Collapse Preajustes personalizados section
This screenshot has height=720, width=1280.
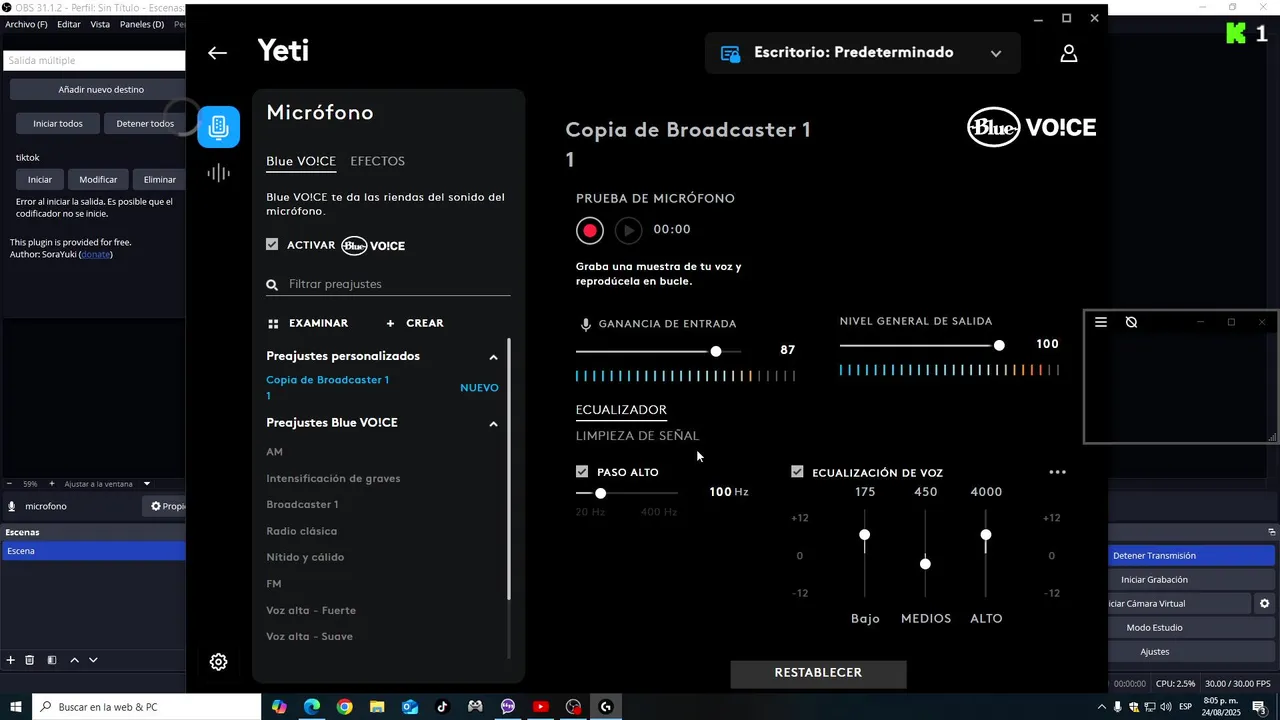pos(493,357)
